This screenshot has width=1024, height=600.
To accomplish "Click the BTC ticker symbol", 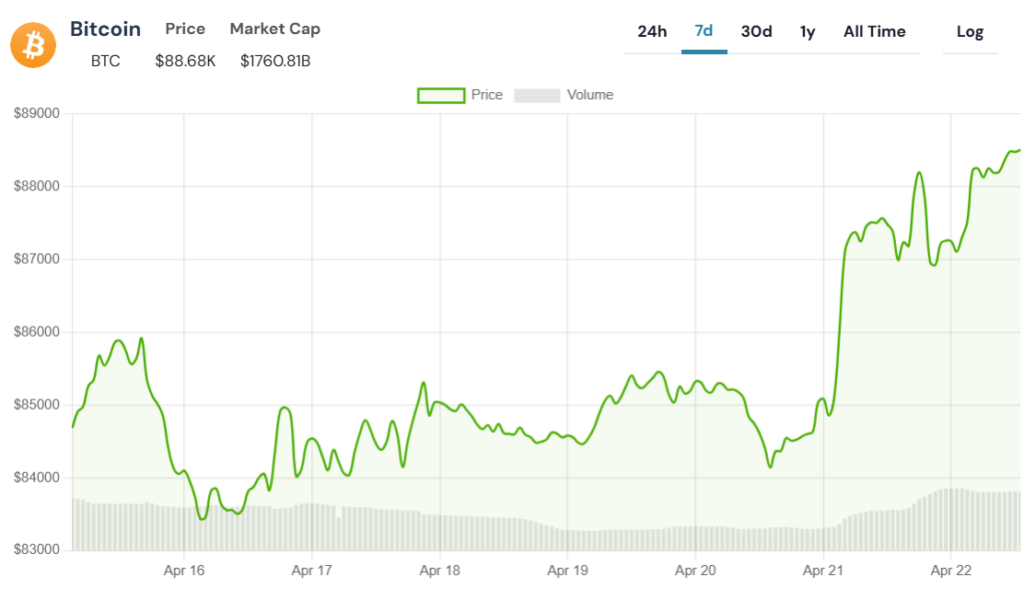I will (105, 61).
